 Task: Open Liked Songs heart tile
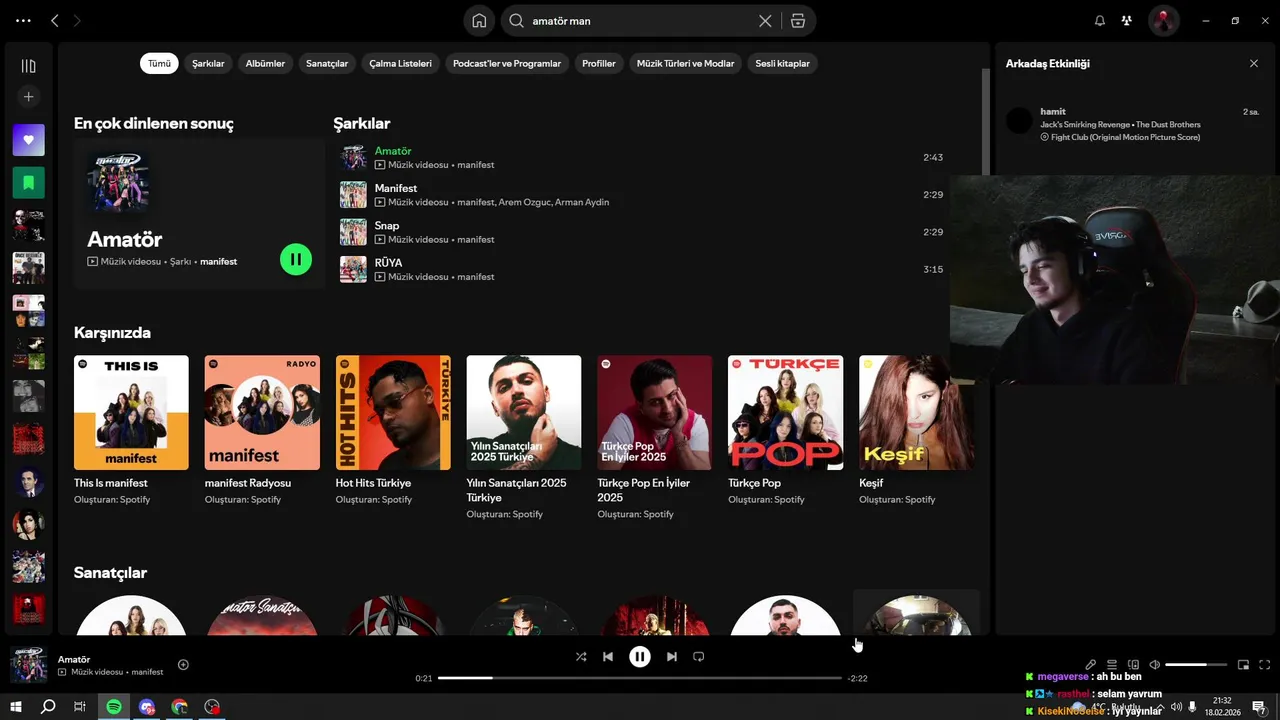click(x=28, y=140)
